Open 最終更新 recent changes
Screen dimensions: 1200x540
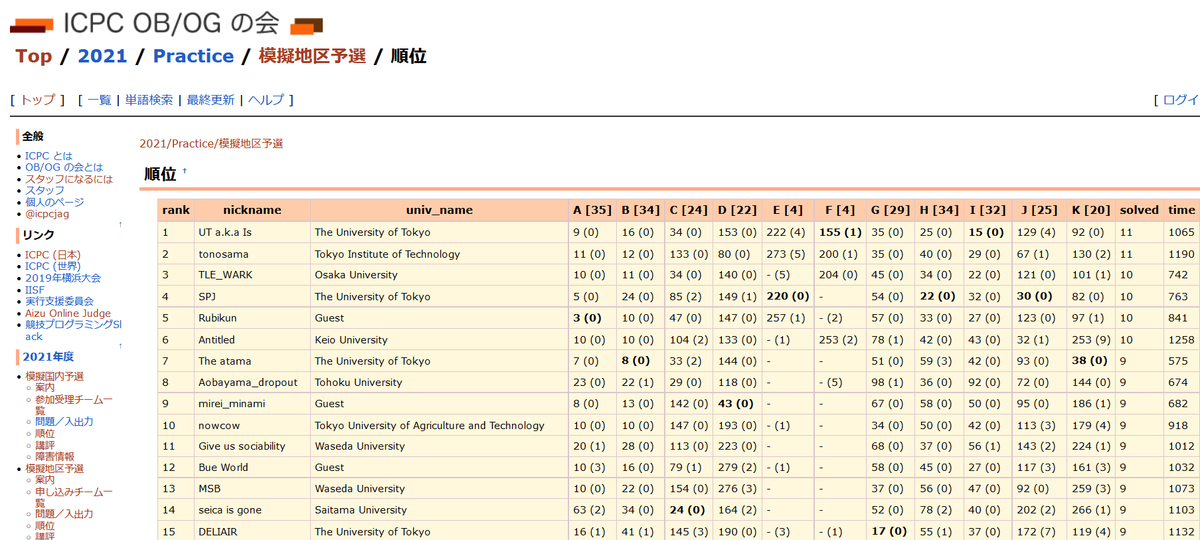[x=210, y=100]
